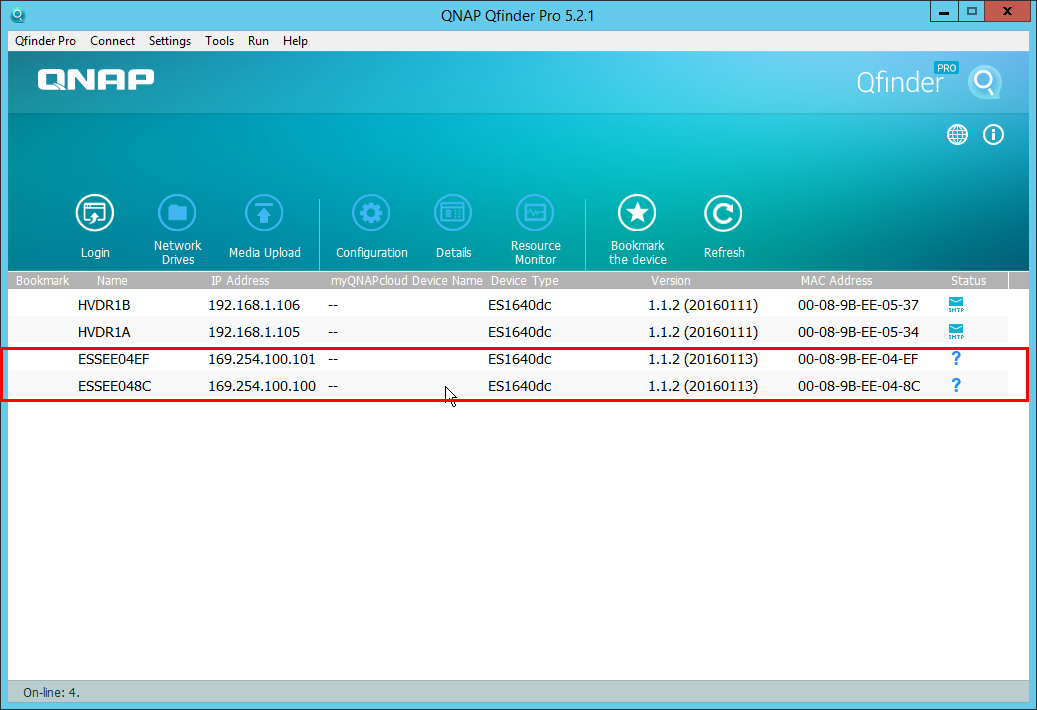This screenshot has height=710, width=1037.
Task: Open the Settings menu
Action: (x=169, y=41)
